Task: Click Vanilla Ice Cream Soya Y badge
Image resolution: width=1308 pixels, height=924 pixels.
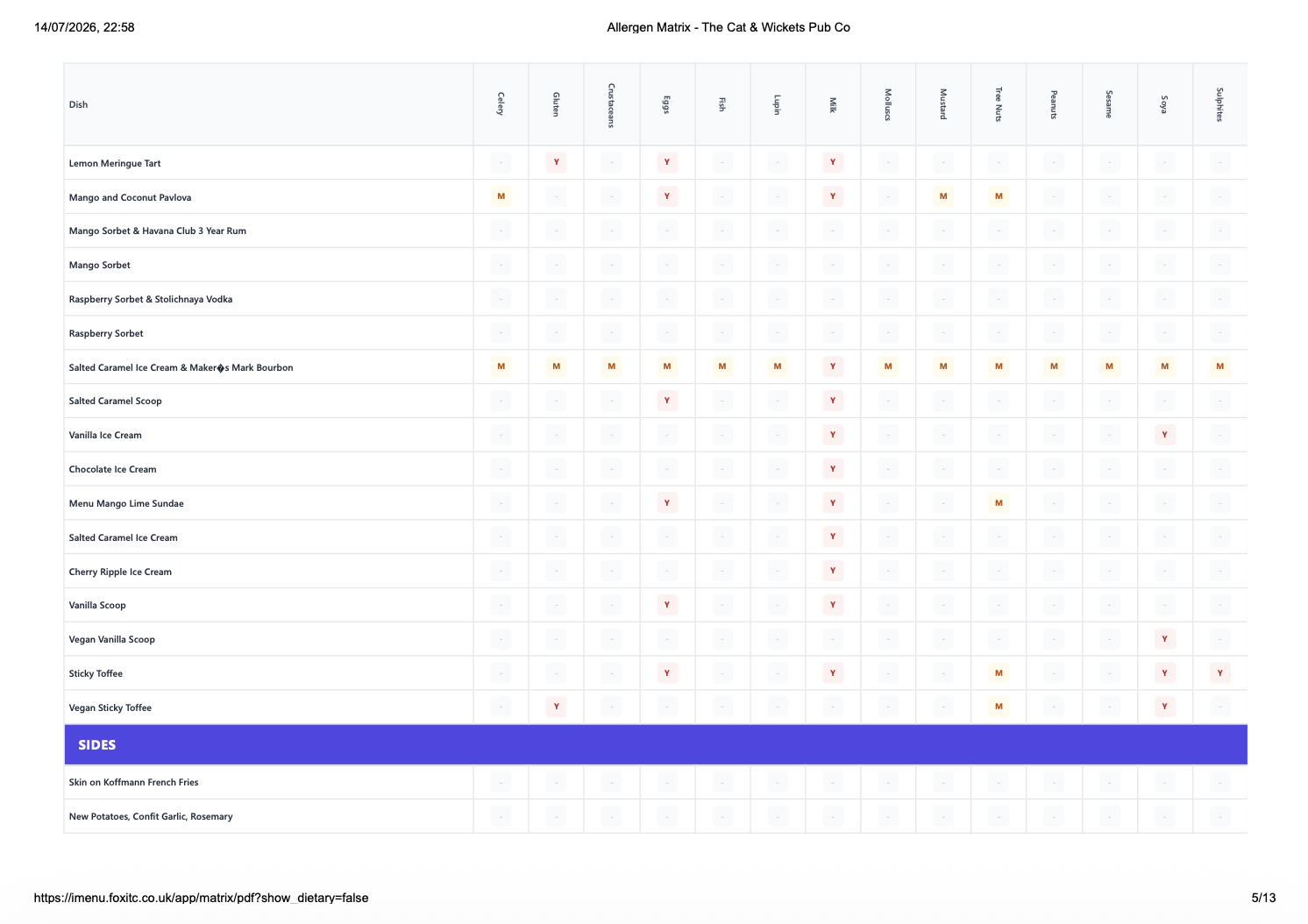Action: tap(1165, 435)
